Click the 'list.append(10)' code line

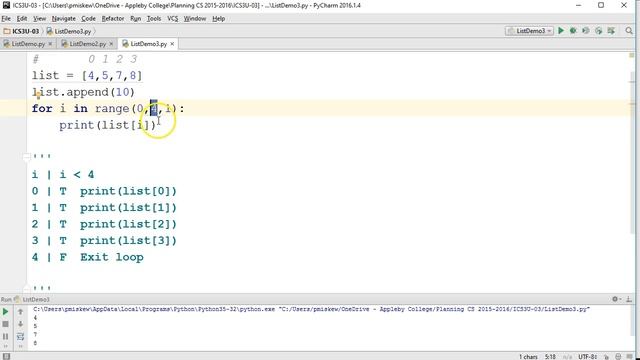coord(83,92)
